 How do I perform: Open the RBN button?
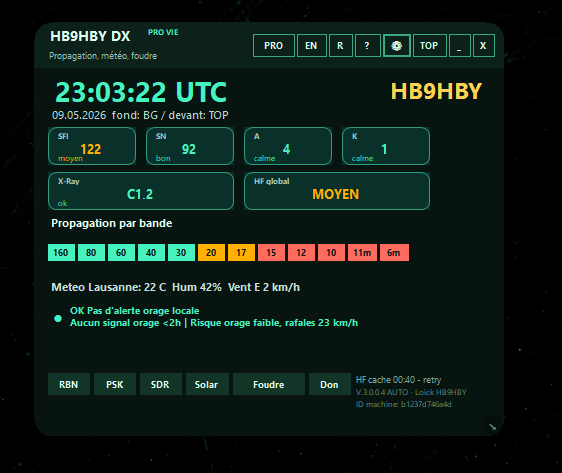68,384
